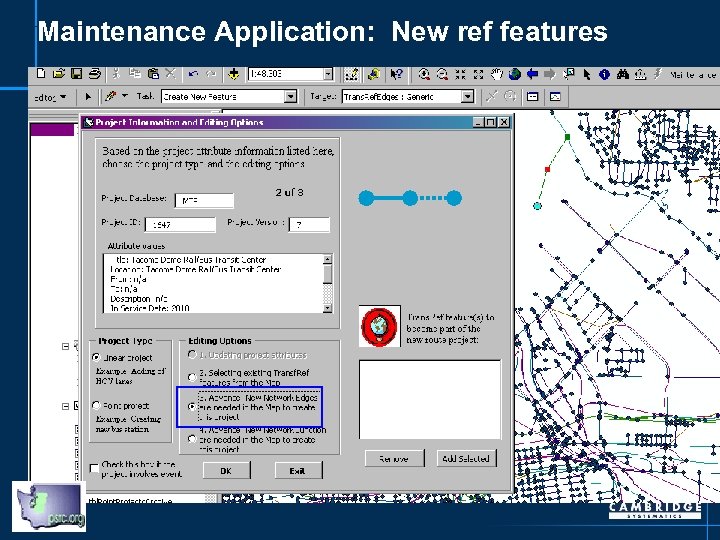This screenshot has height=540, width=720.
Task: Select the Linear project radio button
Action: (96, 357)
